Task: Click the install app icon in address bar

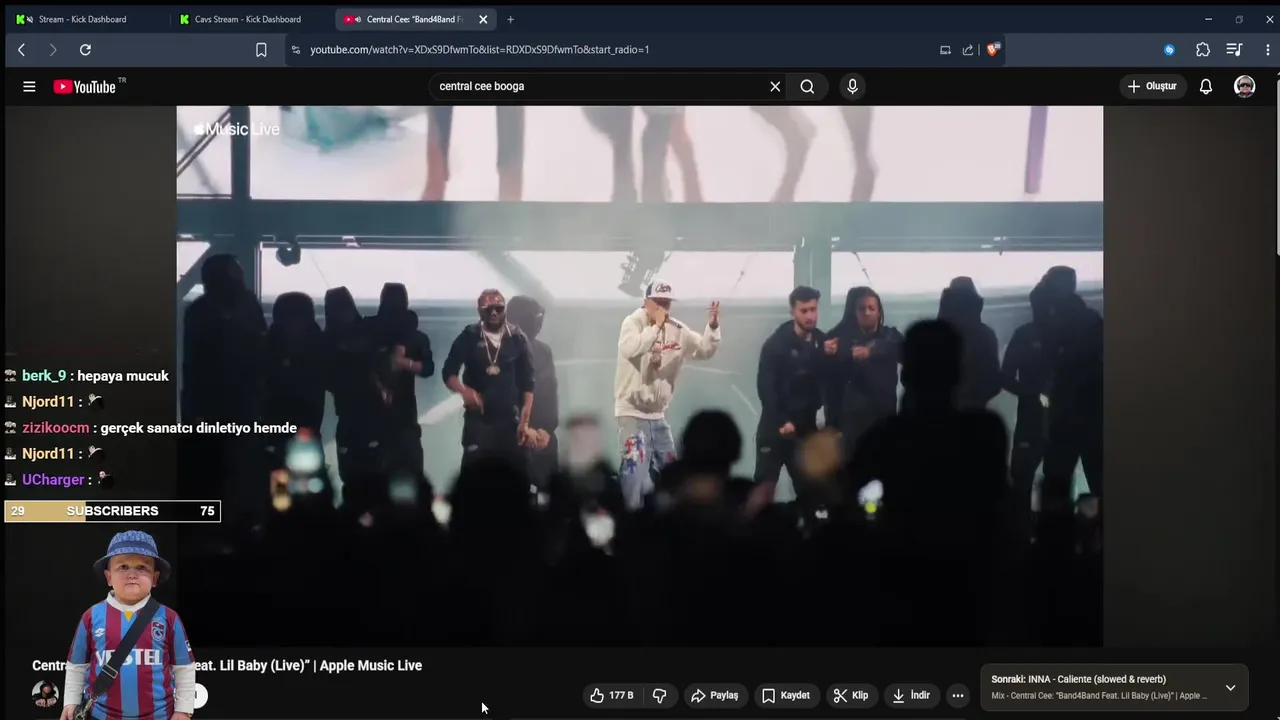Action: point(945,50)
